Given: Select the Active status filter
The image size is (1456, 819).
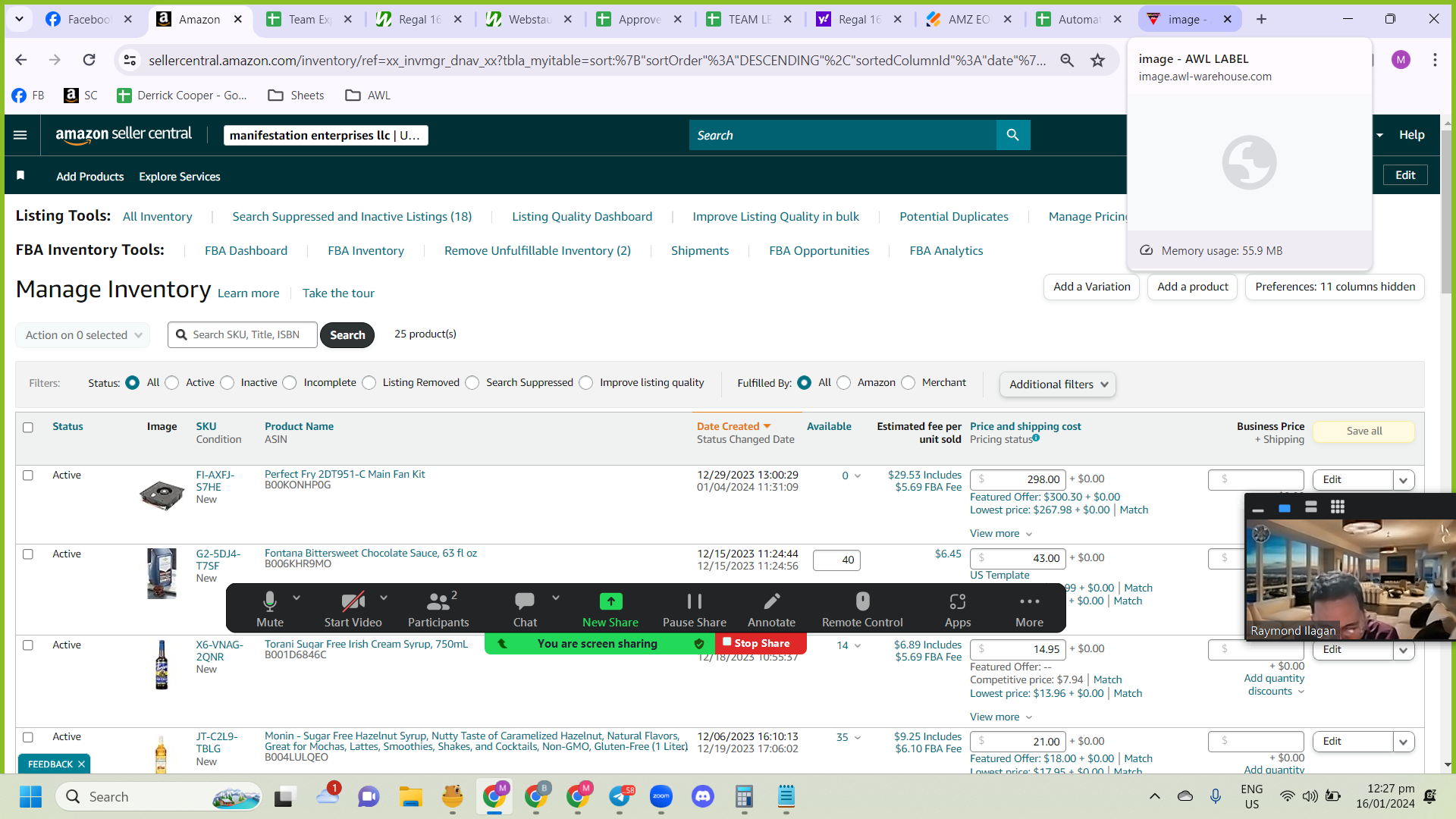Looking at the screenshot, I should pos(172,383).
